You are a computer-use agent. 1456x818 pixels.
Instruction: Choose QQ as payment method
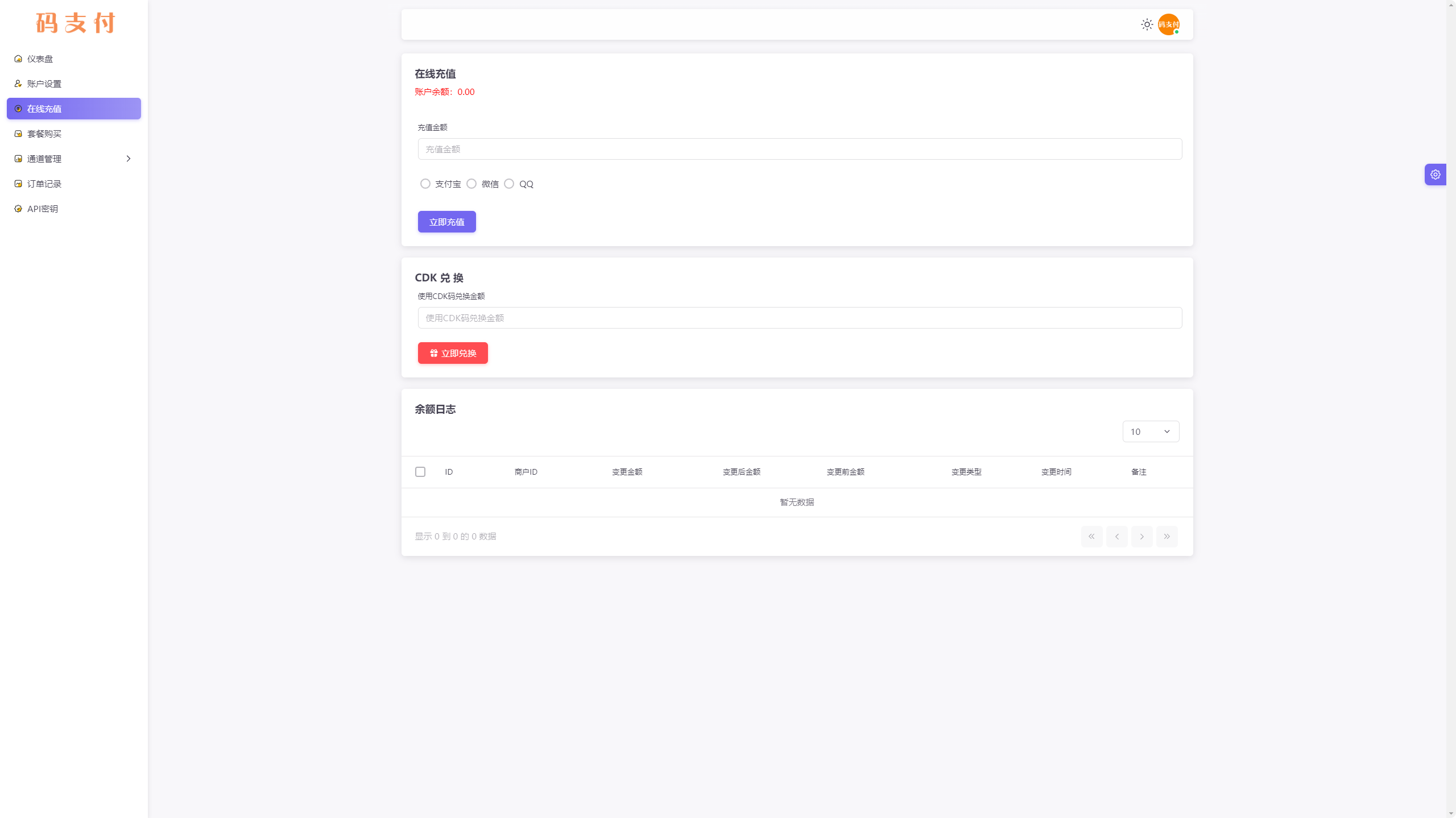(x=509, y=184)
